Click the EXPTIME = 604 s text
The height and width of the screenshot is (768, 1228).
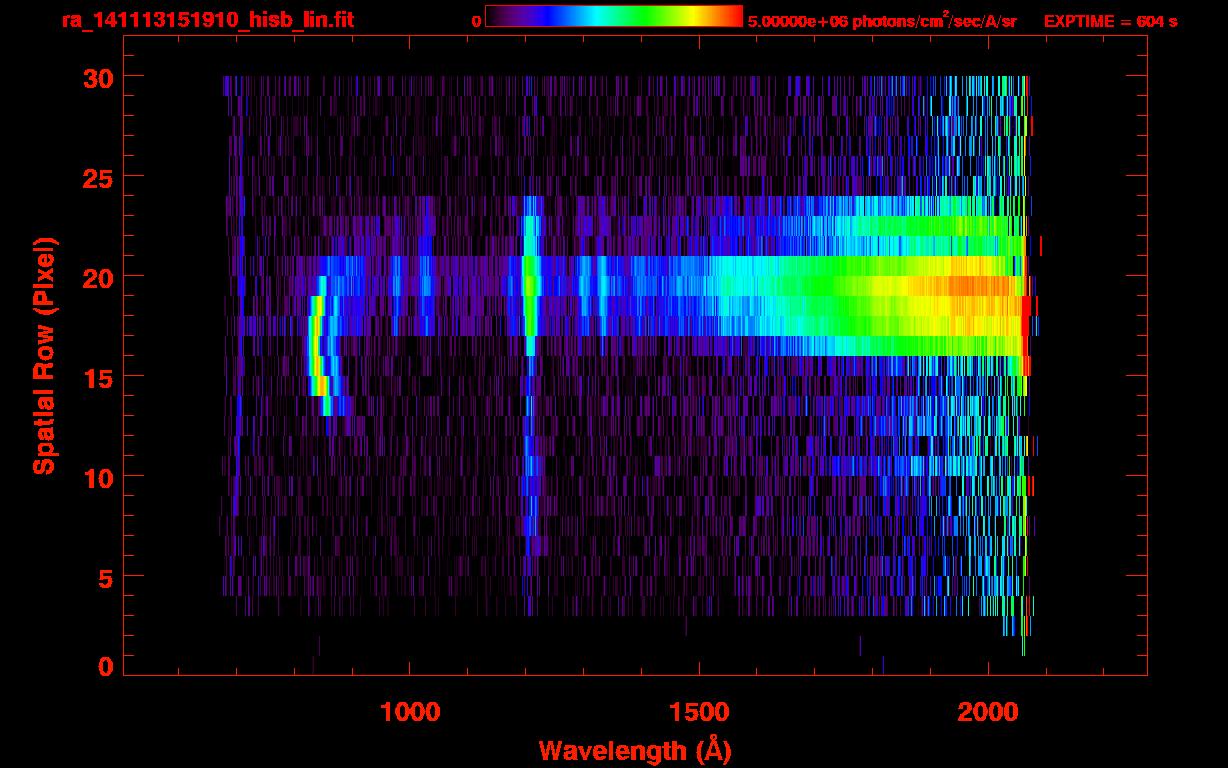pyautogui.click(x=1110, y=20)
